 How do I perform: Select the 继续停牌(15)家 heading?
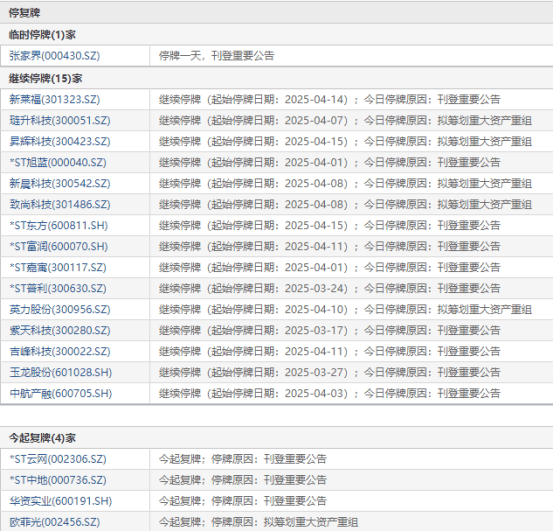click(x=45, y=78)
